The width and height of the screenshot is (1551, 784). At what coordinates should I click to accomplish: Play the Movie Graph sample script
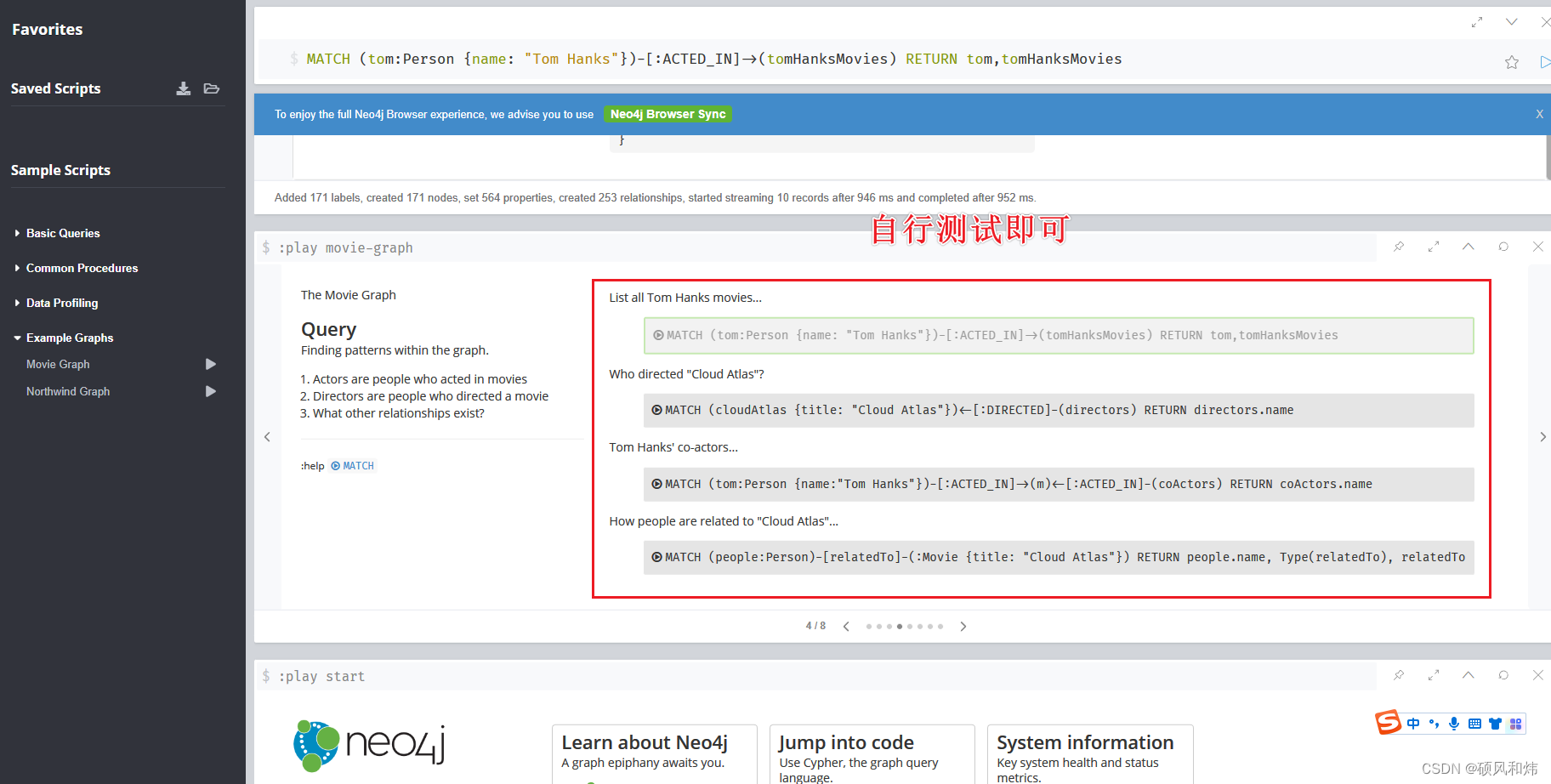pos(211,364)
